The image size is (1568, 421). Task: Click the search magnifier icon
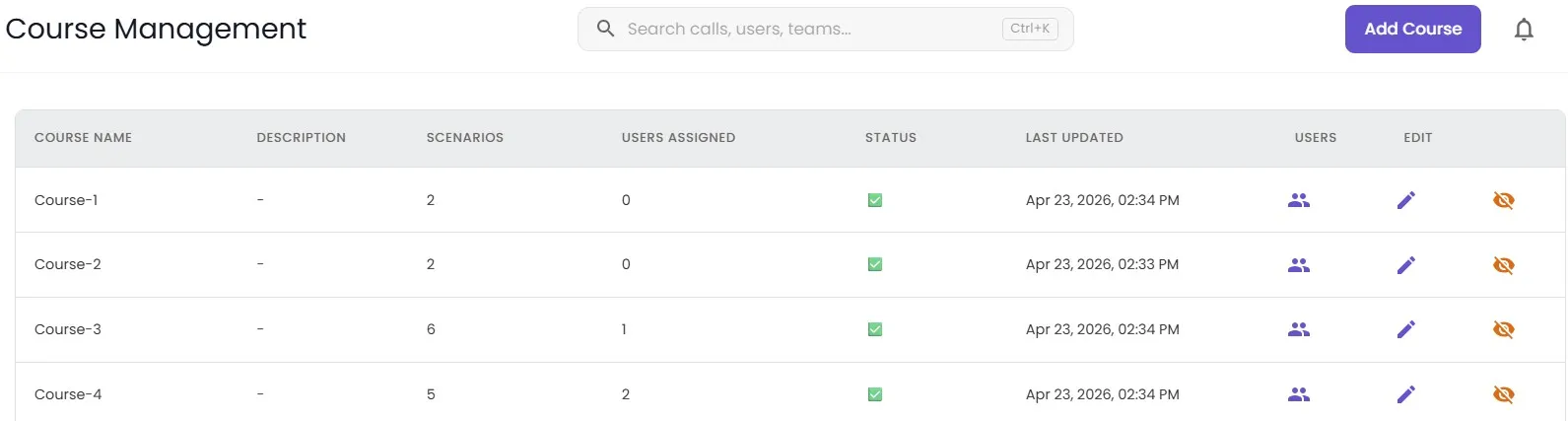tap(606, 29)
